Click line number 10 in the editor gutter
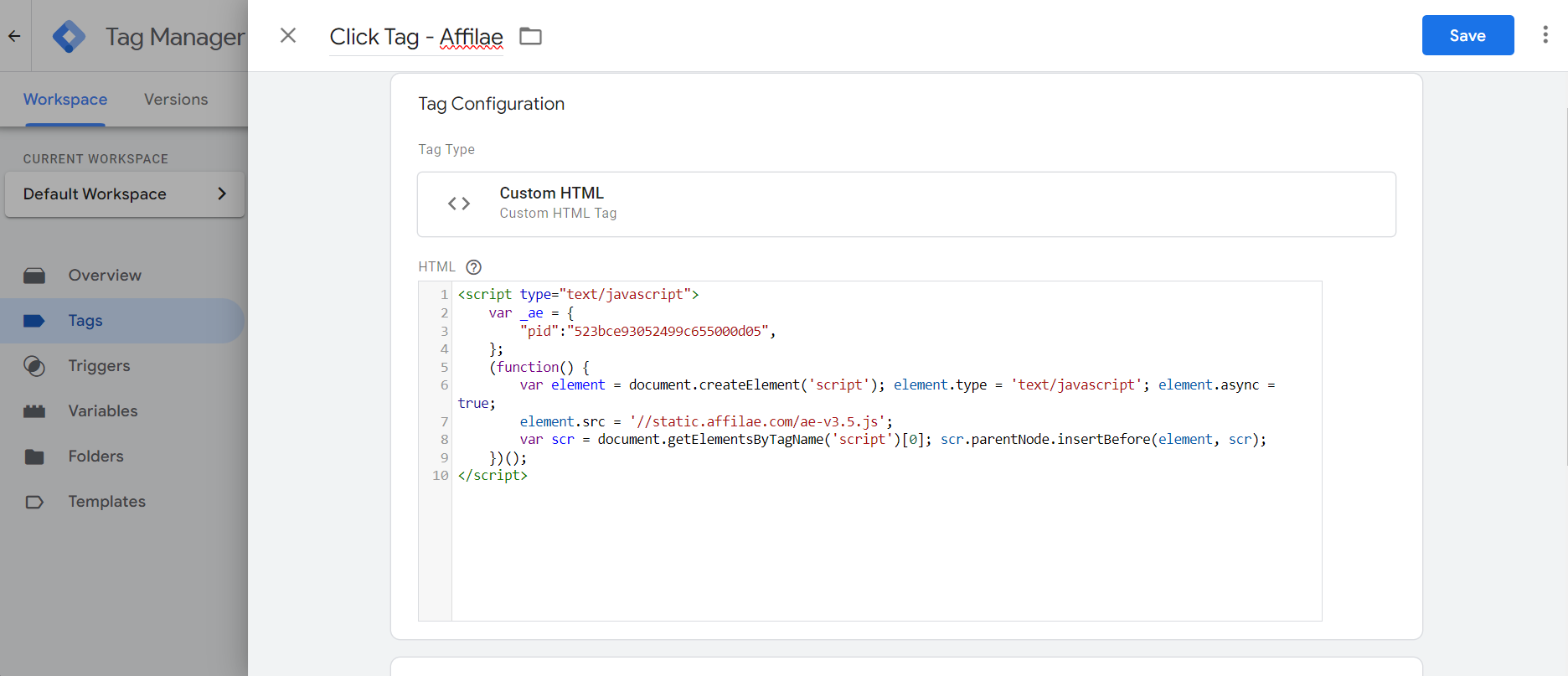Viewport: 1568px width, 676px height. [440, 476]
